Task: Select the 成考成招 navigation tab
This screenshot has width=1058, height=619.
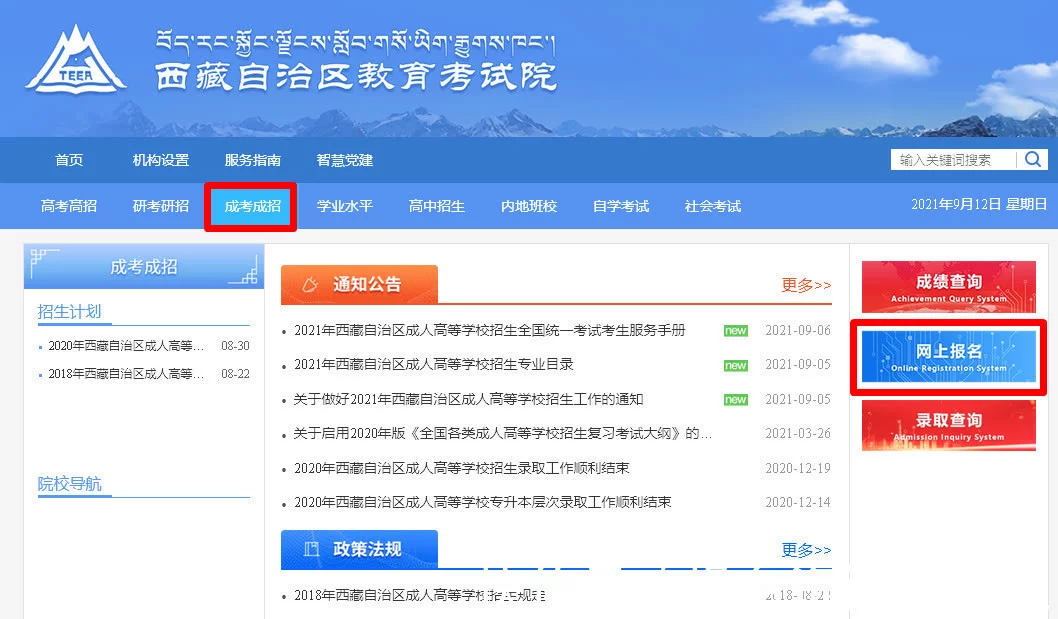Action: pos(252,206)
